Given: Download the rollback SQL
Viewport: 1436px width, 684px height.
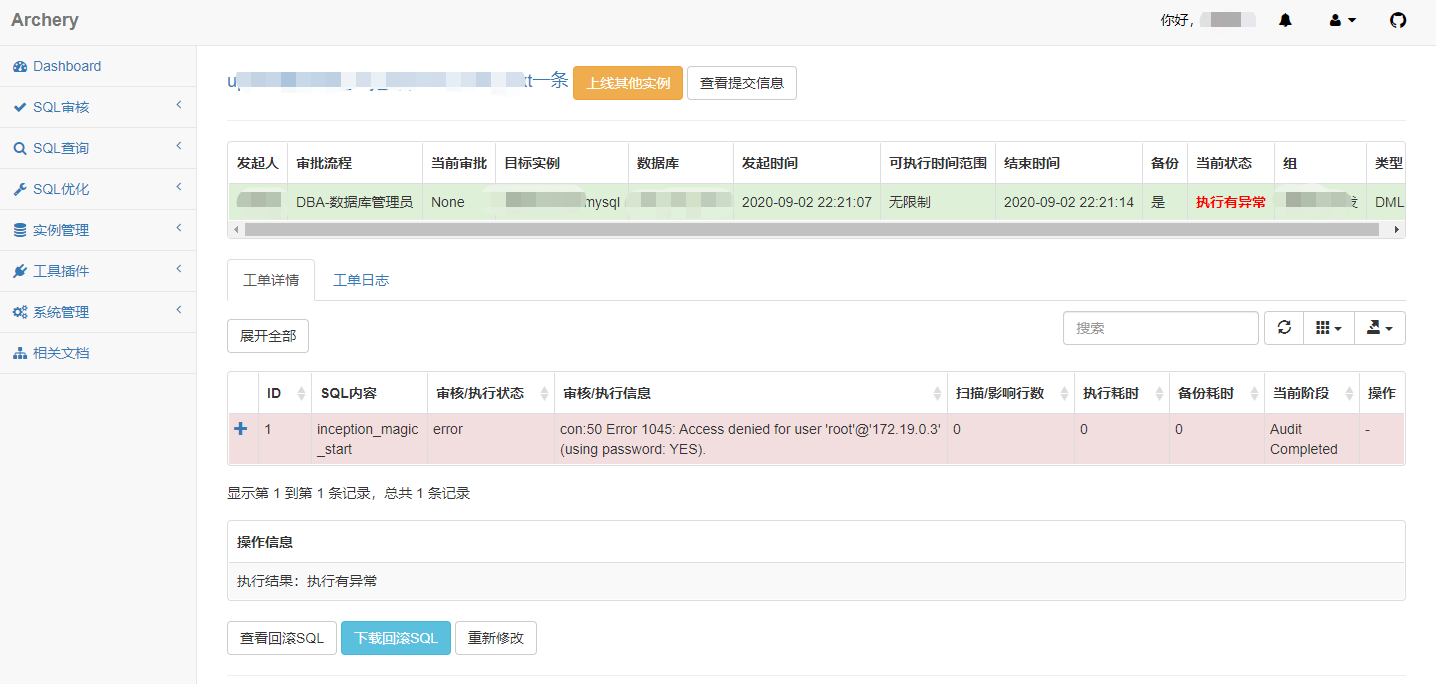Looking at the screenshot, I should [x=395, y=638].
